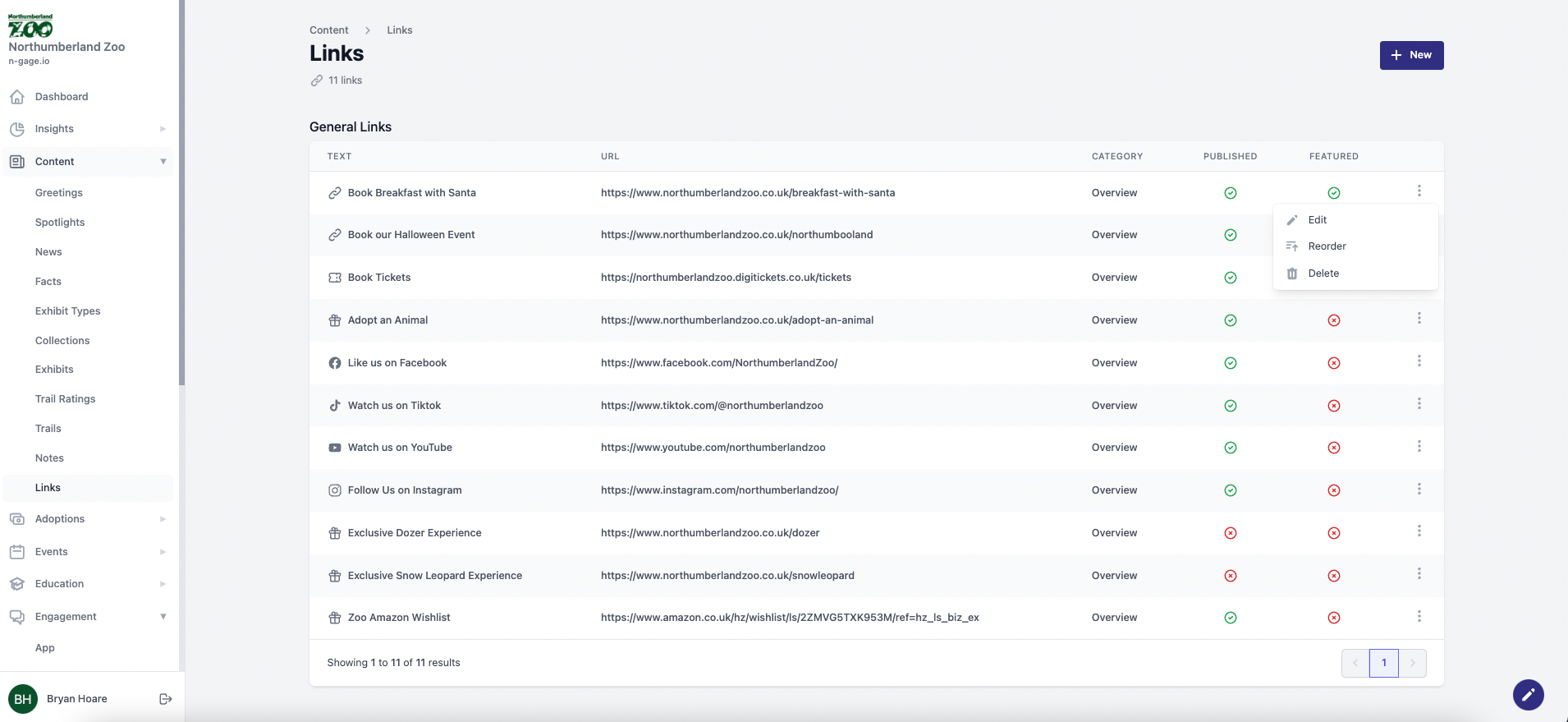Toggle the featured status of Like us on Facebook
Image resolution: width=1568 pixels, height=722 pixels.
pyautogui.click(x=1333, y=363)
